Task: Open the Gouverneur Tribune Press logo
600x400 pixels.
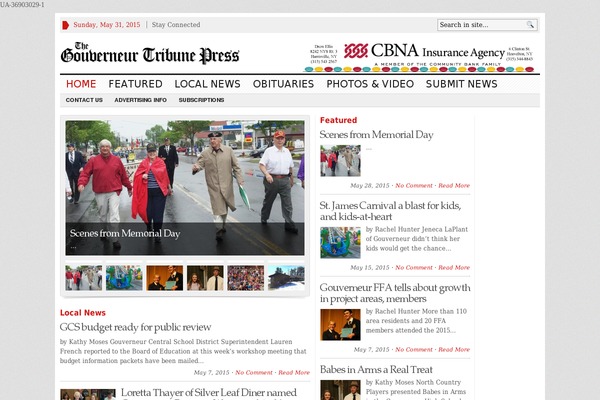Action: 150,53
